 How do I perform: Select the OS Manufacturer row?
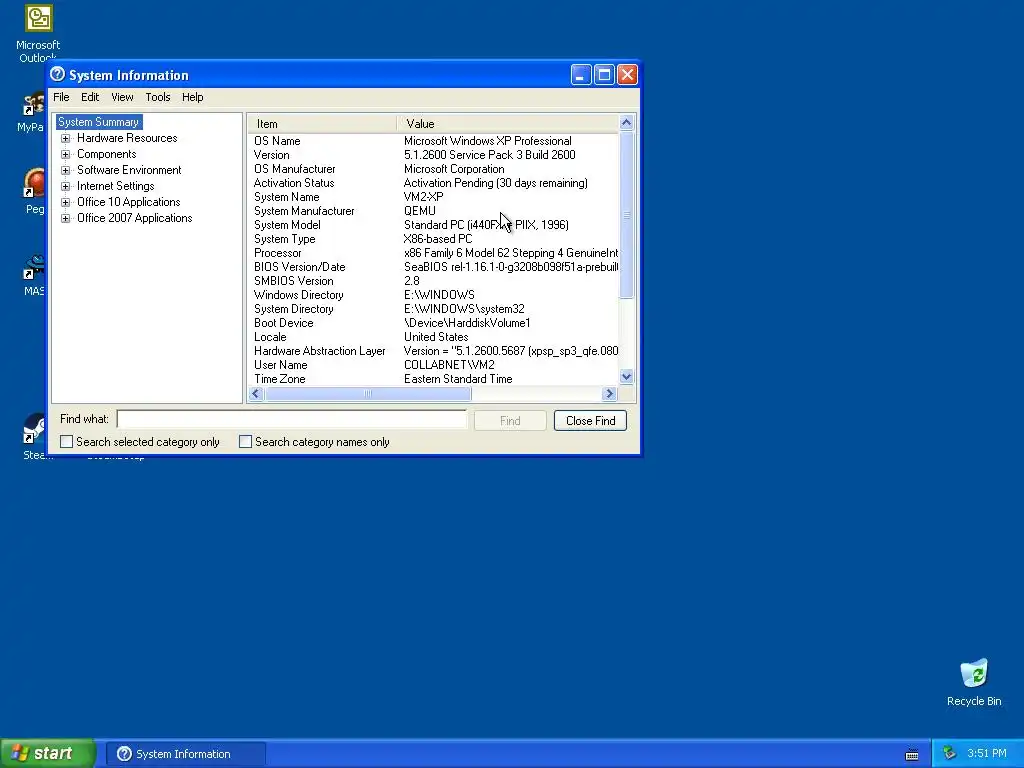pos(433,169)
